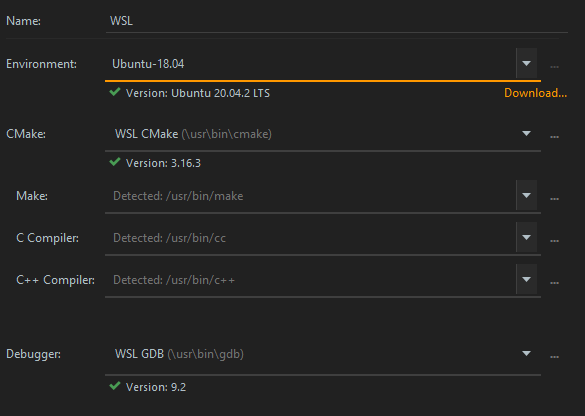Expand the C++ Compiler dropdown arrow

point(526,279)
